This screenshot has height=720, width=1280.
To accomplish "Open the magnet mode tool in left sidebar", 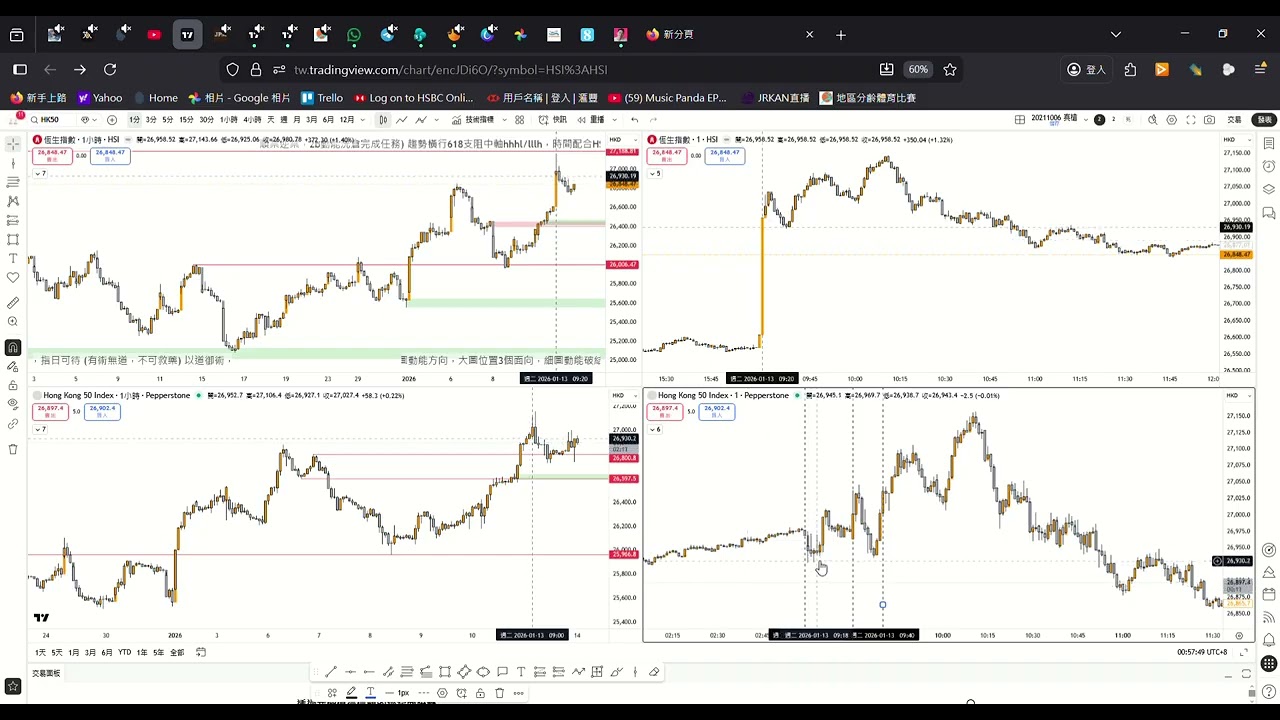I will [x=13, y=347].
